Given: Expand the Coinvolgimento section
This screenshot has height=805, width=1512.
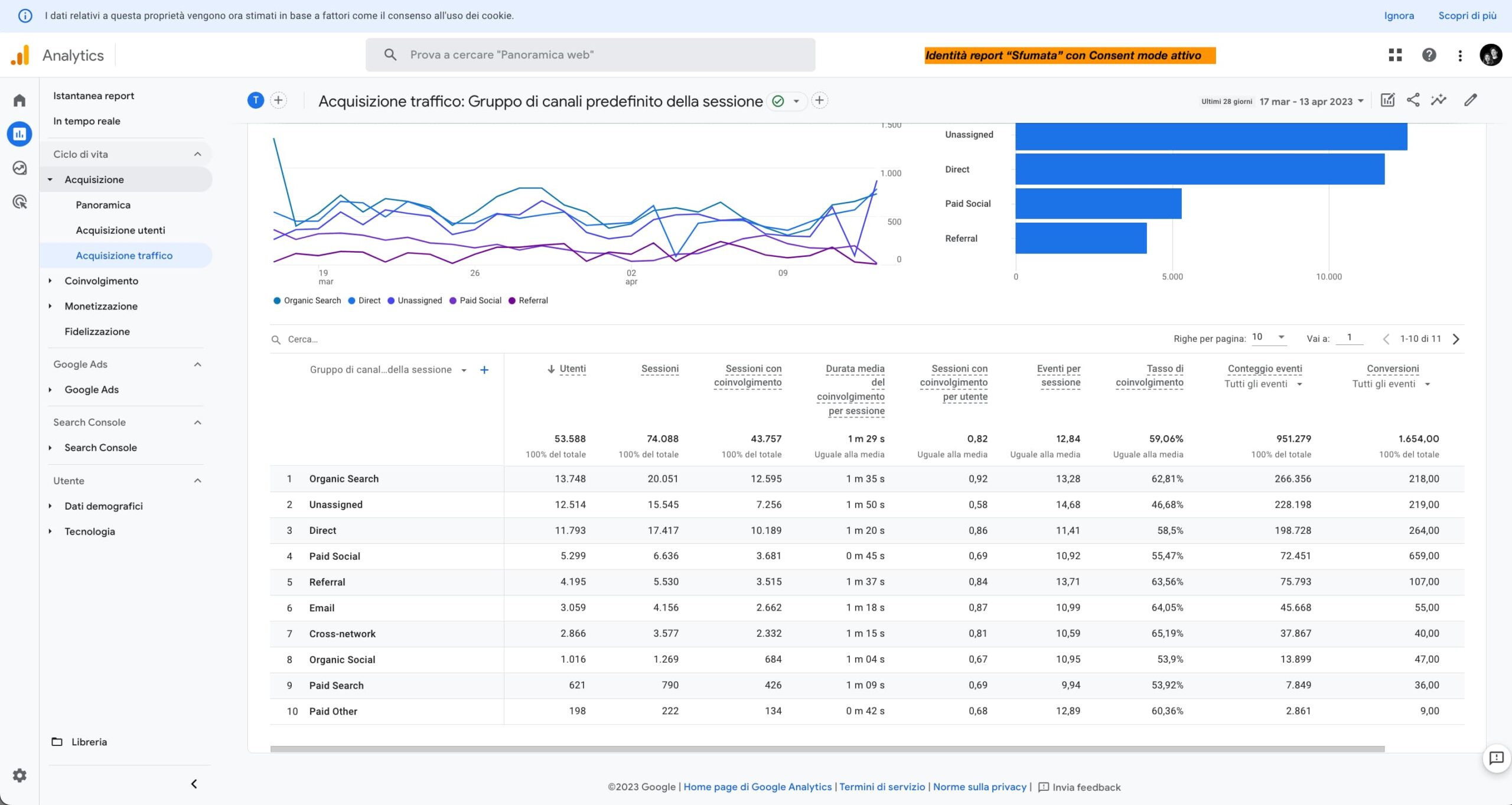Looking at the screenshot, I should (101, 281).
